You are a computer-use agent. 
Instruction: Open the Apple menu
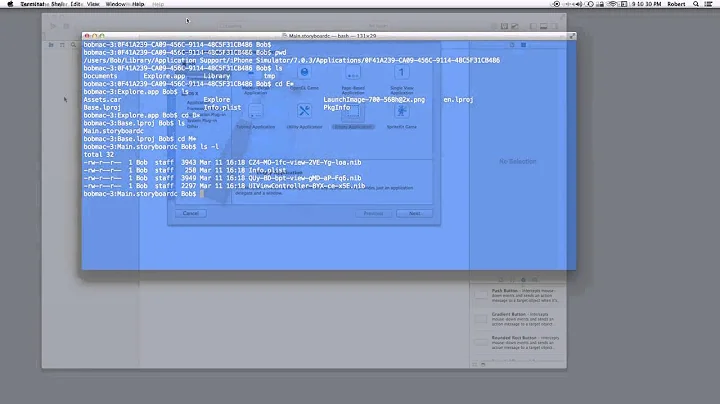(x=10, y=4)
